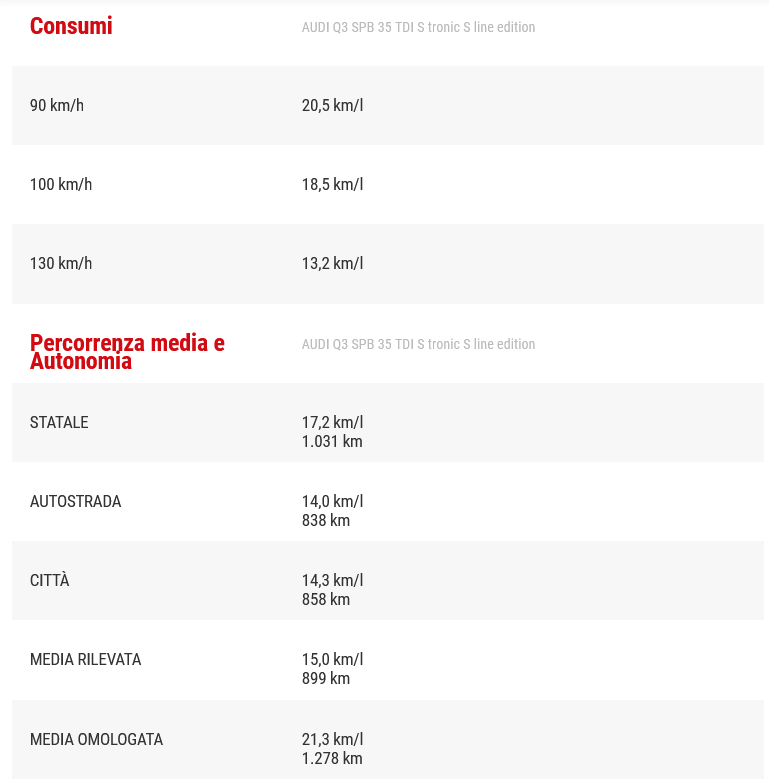The width and height of the screenshot is (769, 782).
Task: Click the CITTÀ row label
Action: (x=50, y=580)
